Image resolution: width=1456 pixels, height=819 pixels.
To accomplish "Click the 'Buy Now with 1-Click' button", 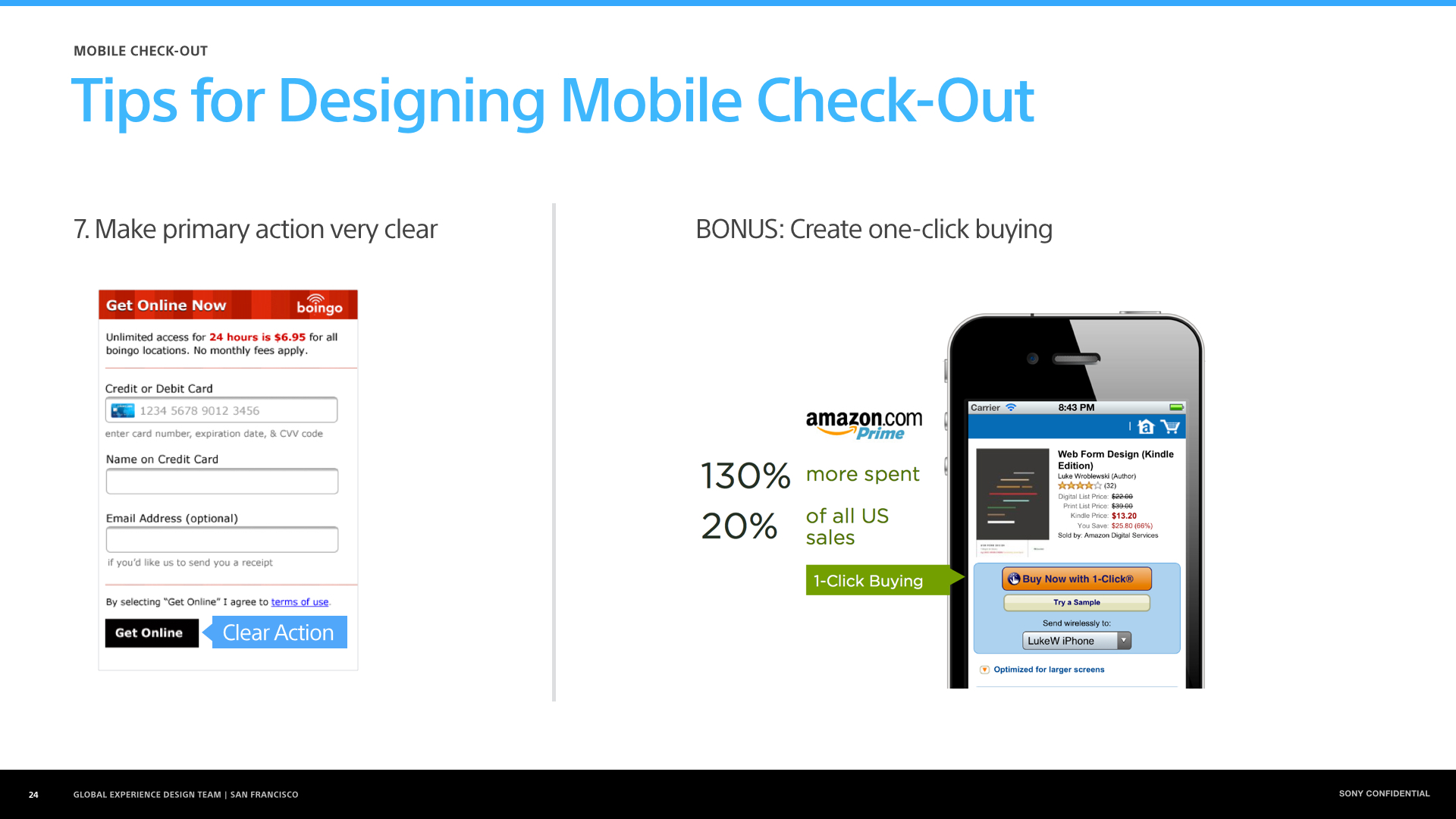I will coord(1077,579).
